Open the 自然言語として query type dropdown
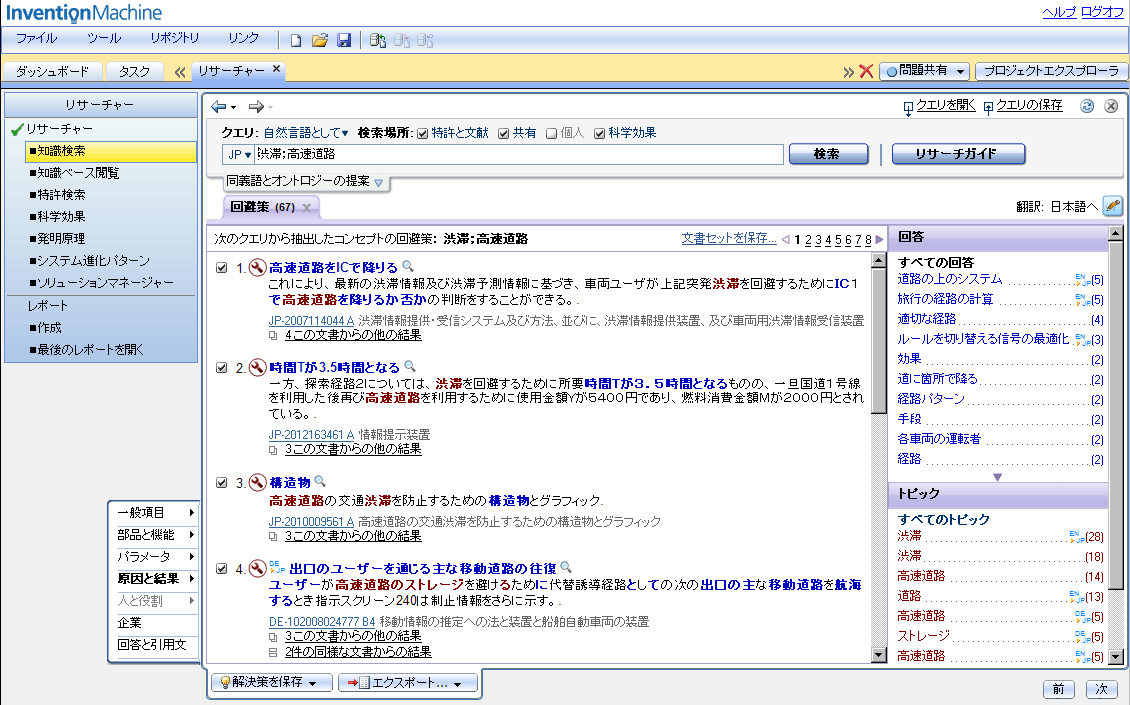1130x705 pixels. tap(306, 133)
